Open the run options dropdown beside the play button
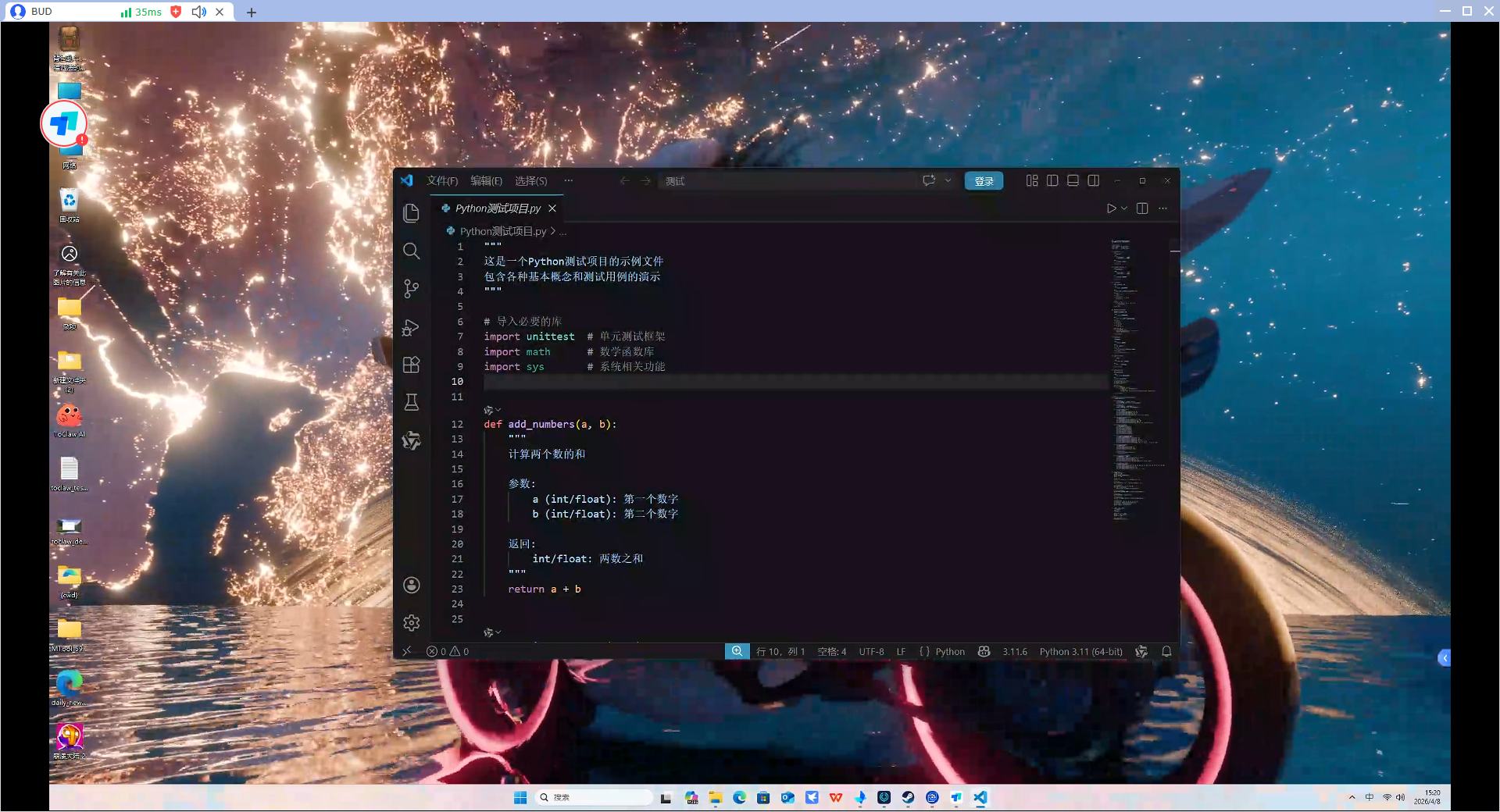Screen dimensions: 1500x812 coord(1124,208)
